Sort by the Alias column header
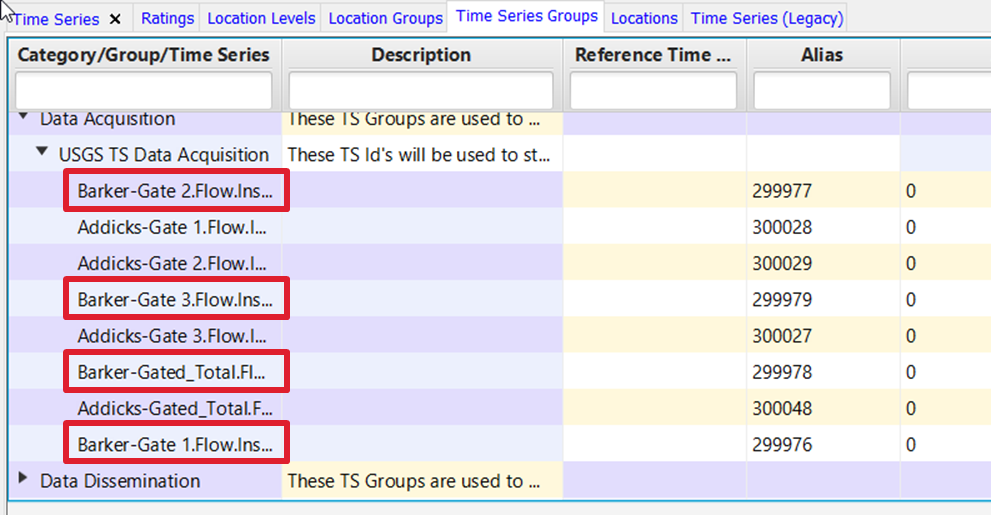 (x=822, y=55)
